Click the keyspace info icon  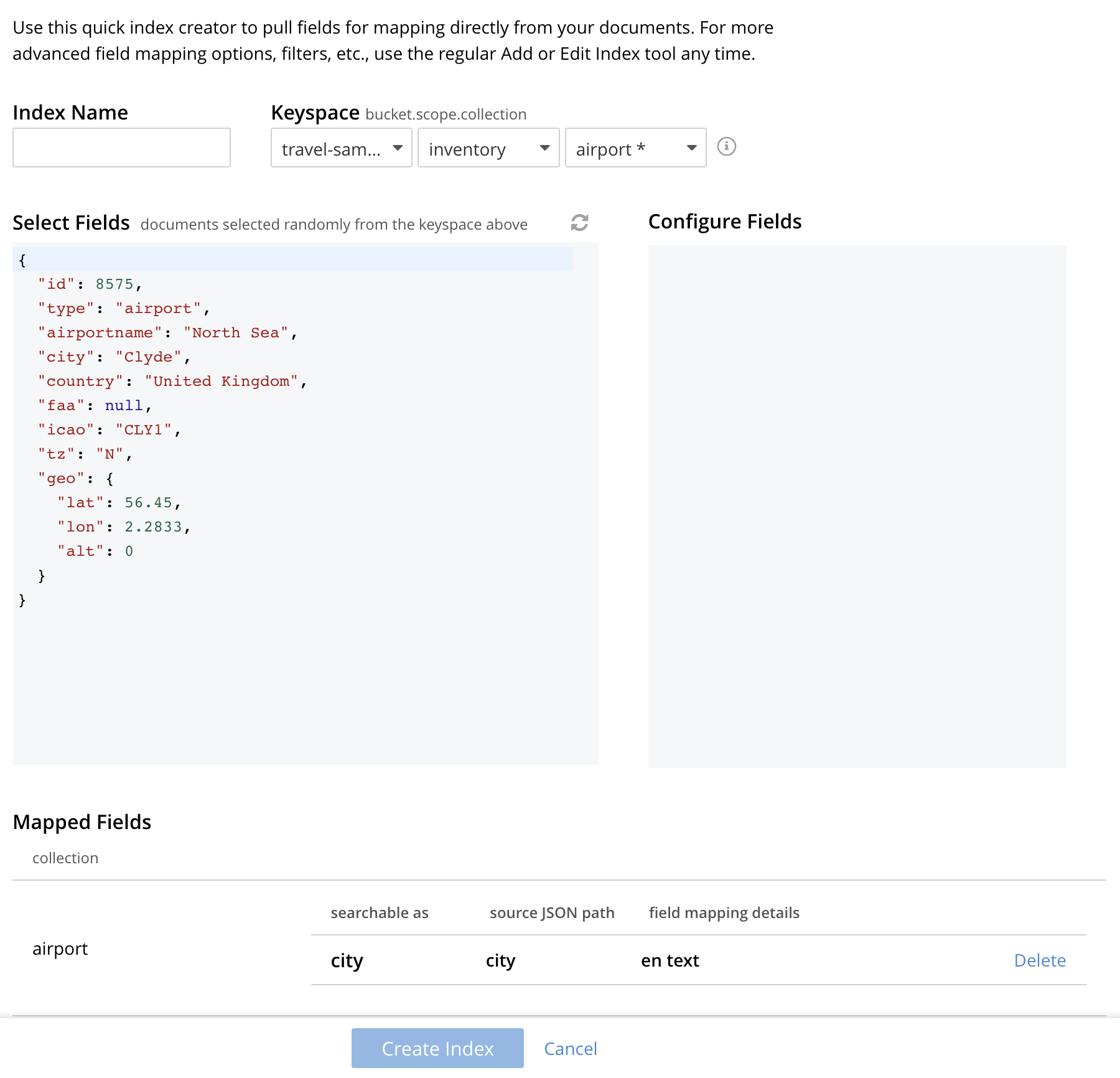coord(726,147)
